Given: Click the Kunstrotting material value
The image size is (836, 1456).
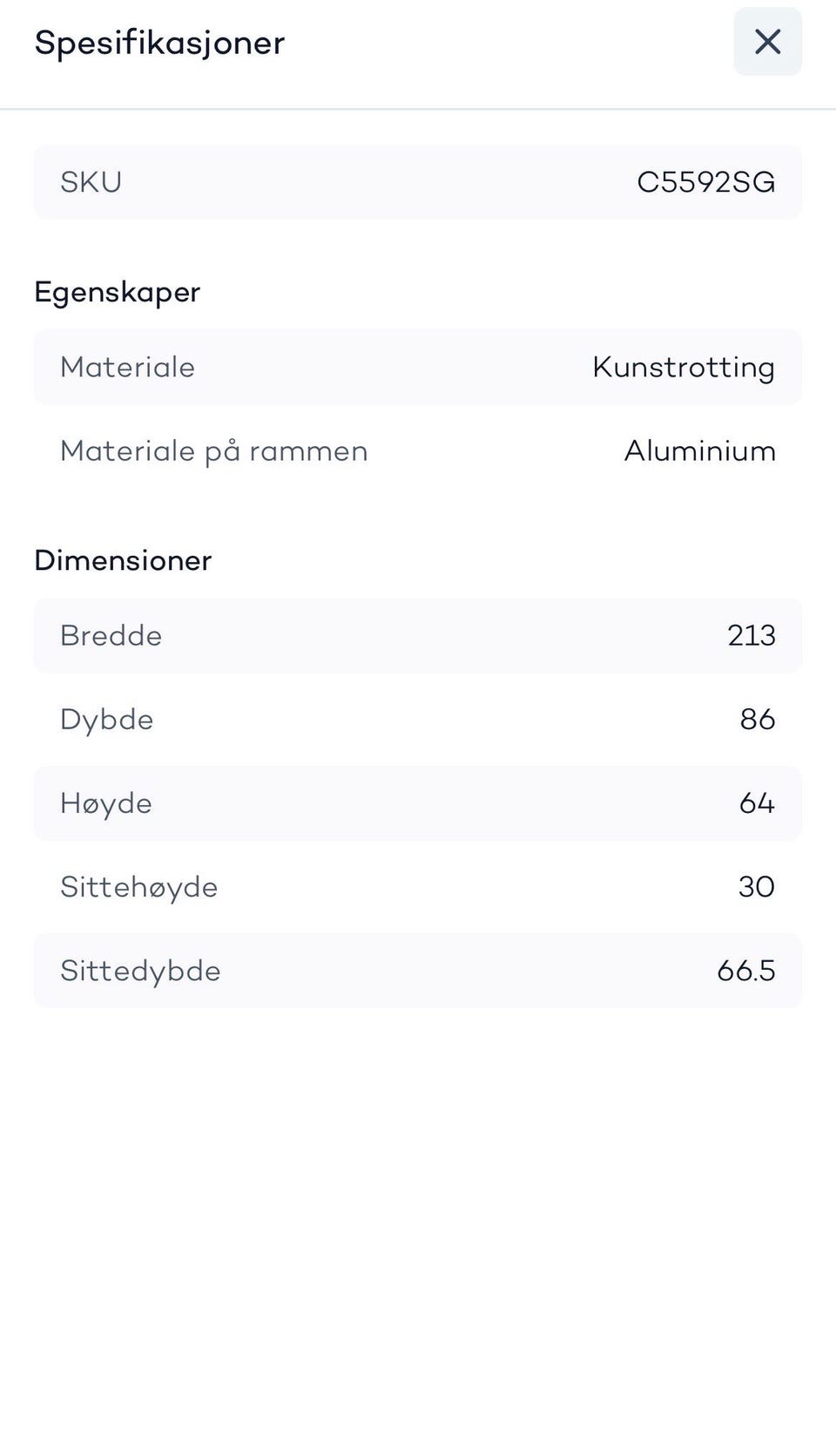Looking at the screenshot, I should (x=684, y=368).
